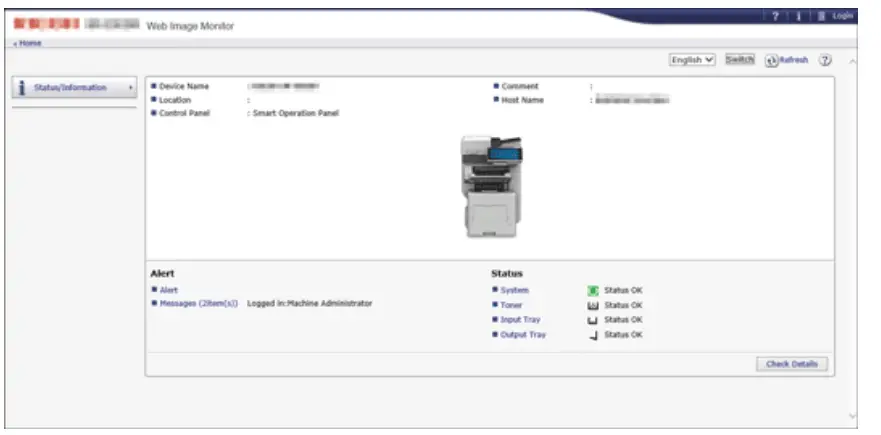Click the scroll up arrow at page top
Viewport: 881px width, 435px height.
coord(852,61)
